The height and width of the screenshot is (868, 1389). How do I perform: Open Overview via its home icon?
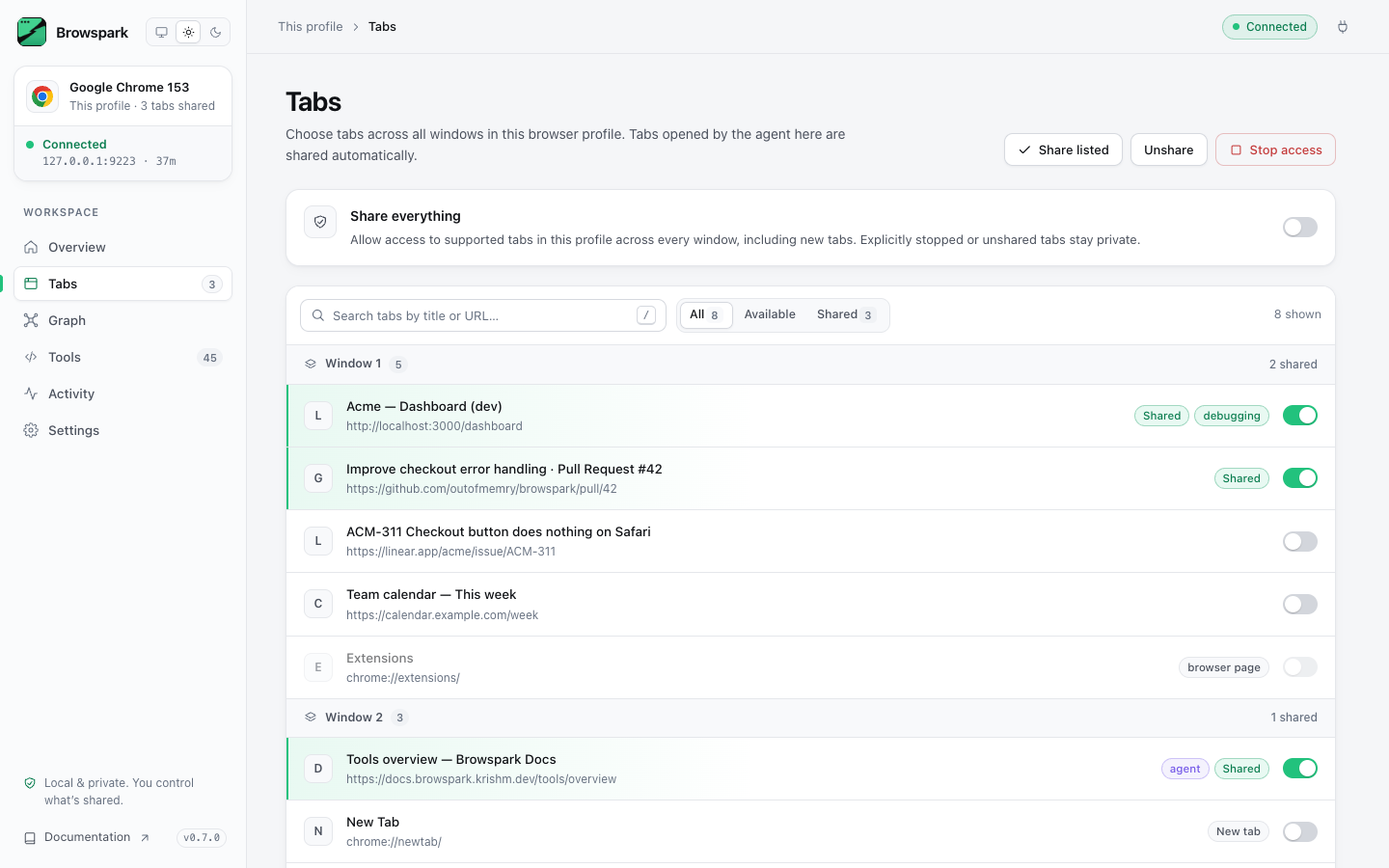[x=31, y=247]
